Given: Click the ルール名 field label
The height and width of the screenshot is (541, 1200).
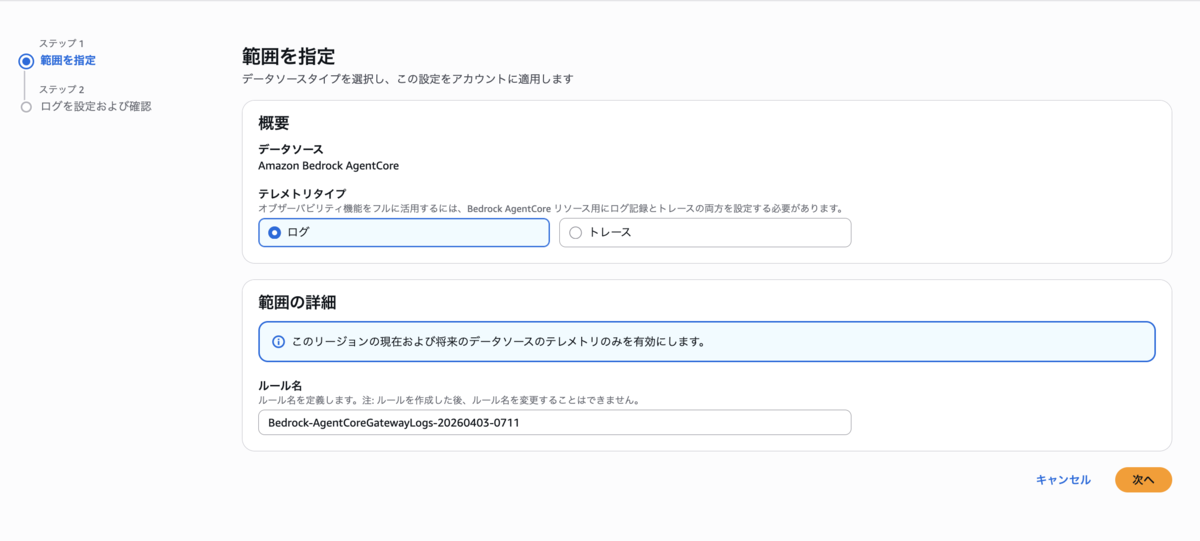Looking at the screenshot, I should click(280, 385).
